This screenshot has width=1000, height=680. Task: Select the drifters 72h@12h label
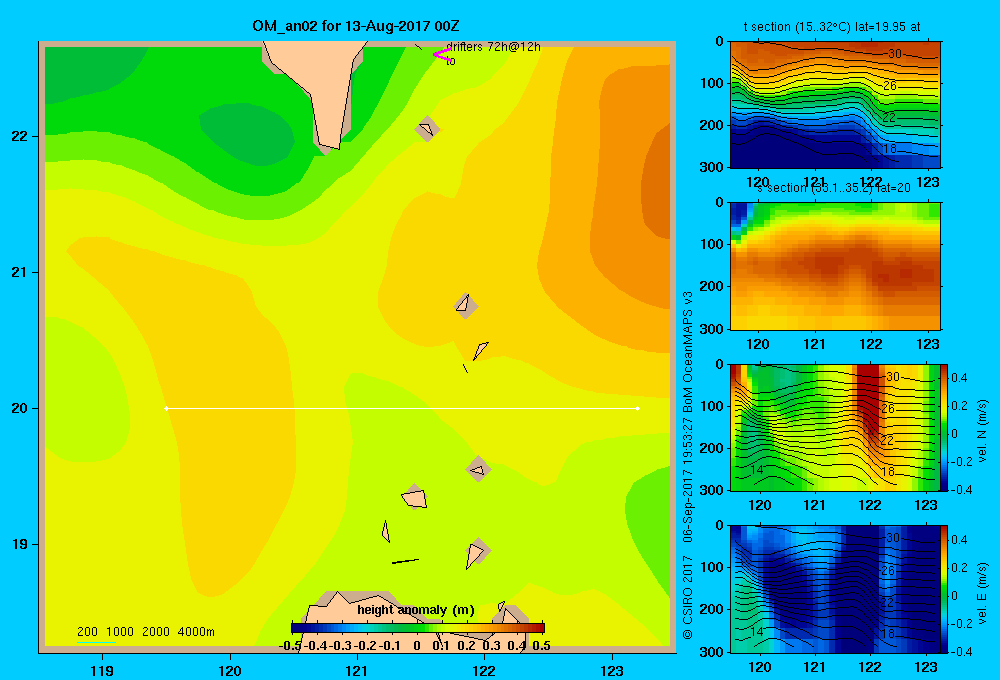click(x=493, y=47)
